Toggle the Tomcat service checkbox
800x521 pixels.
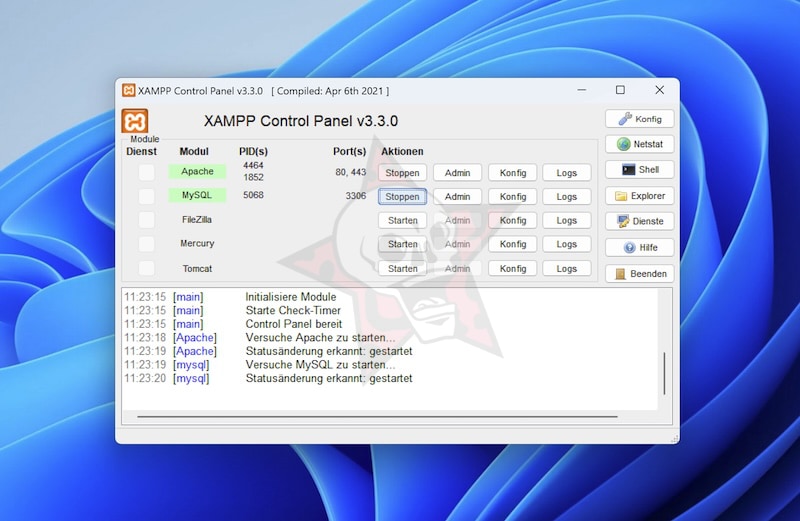pyautogui.click(x=146, y=268)
